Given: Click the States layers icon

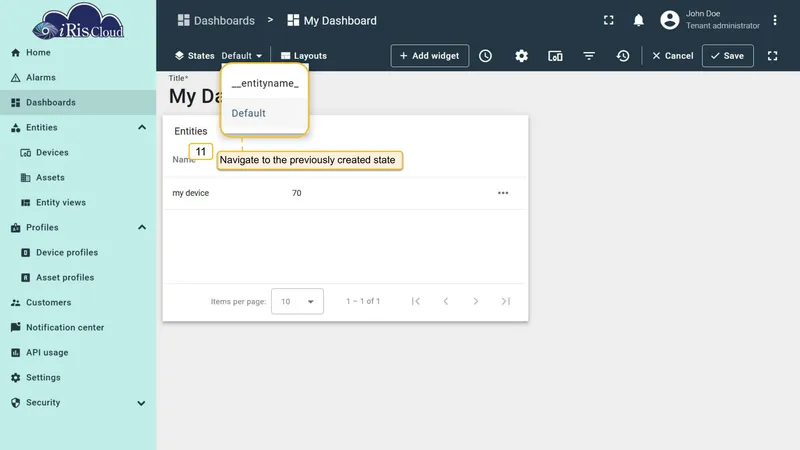Looking at the screenshot, I should pos(179,56).
